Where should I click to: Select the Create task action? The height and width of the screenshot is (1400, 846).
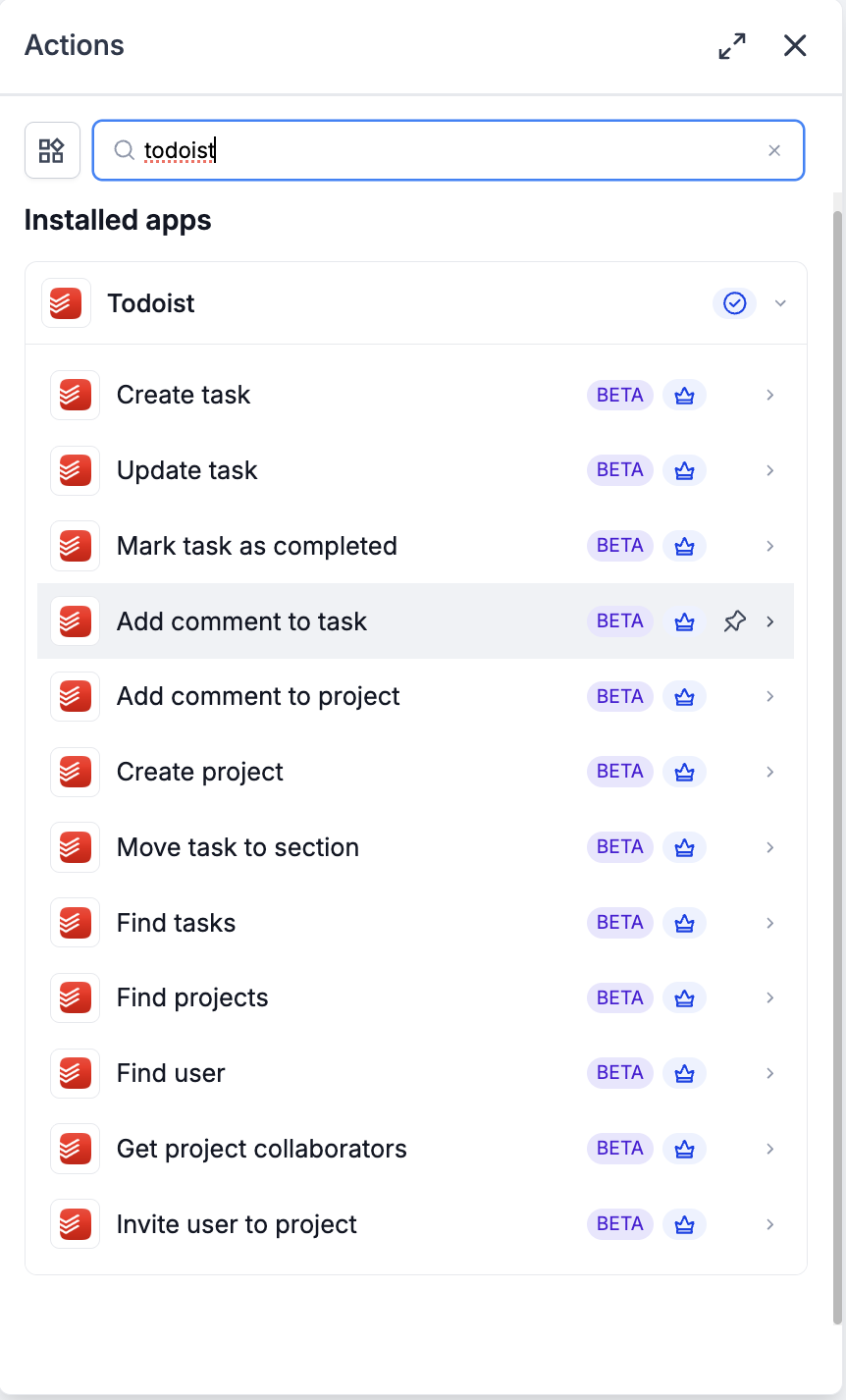(x=416, y=395)
